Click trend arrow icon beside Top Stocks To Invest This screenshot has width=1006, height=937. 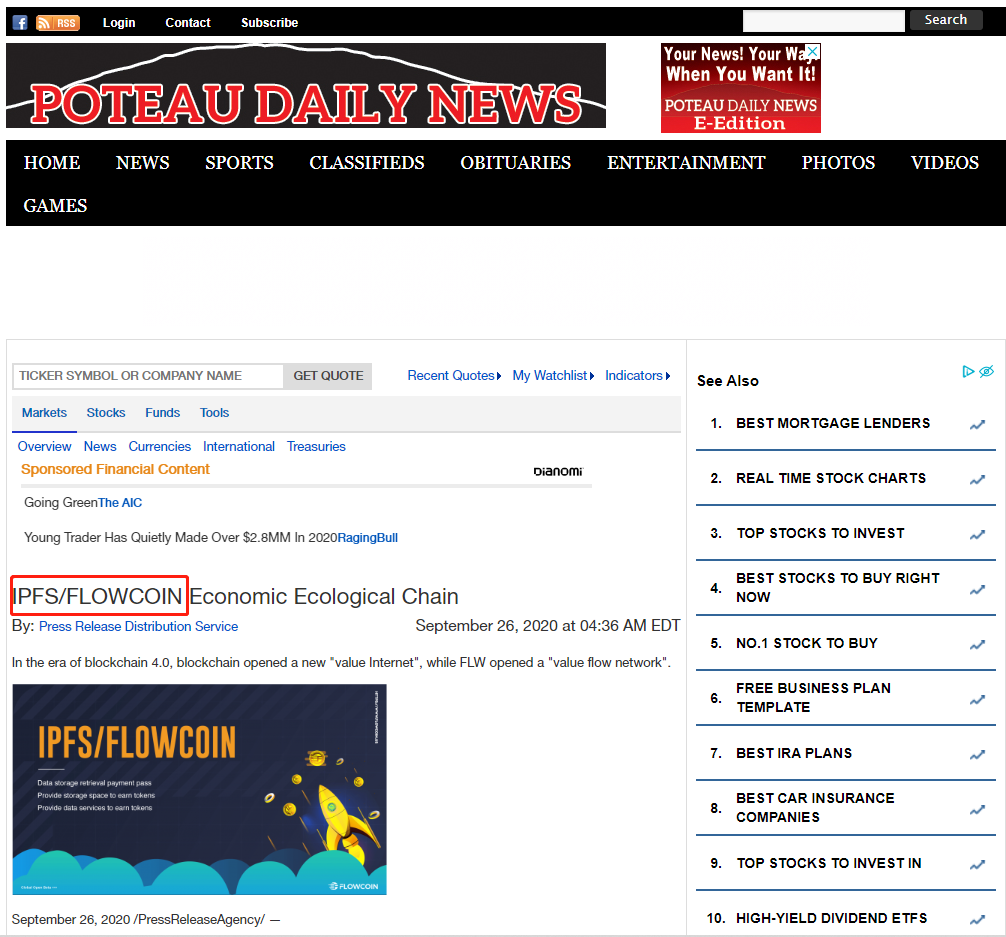(977, 535)
